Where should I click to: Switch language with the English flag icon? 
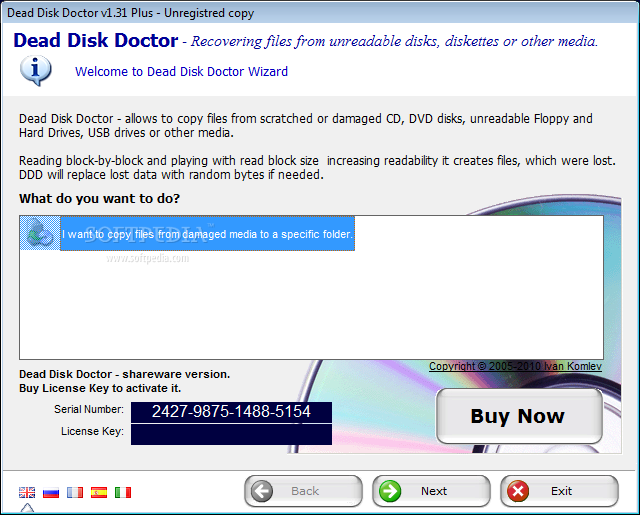(27, 492)
